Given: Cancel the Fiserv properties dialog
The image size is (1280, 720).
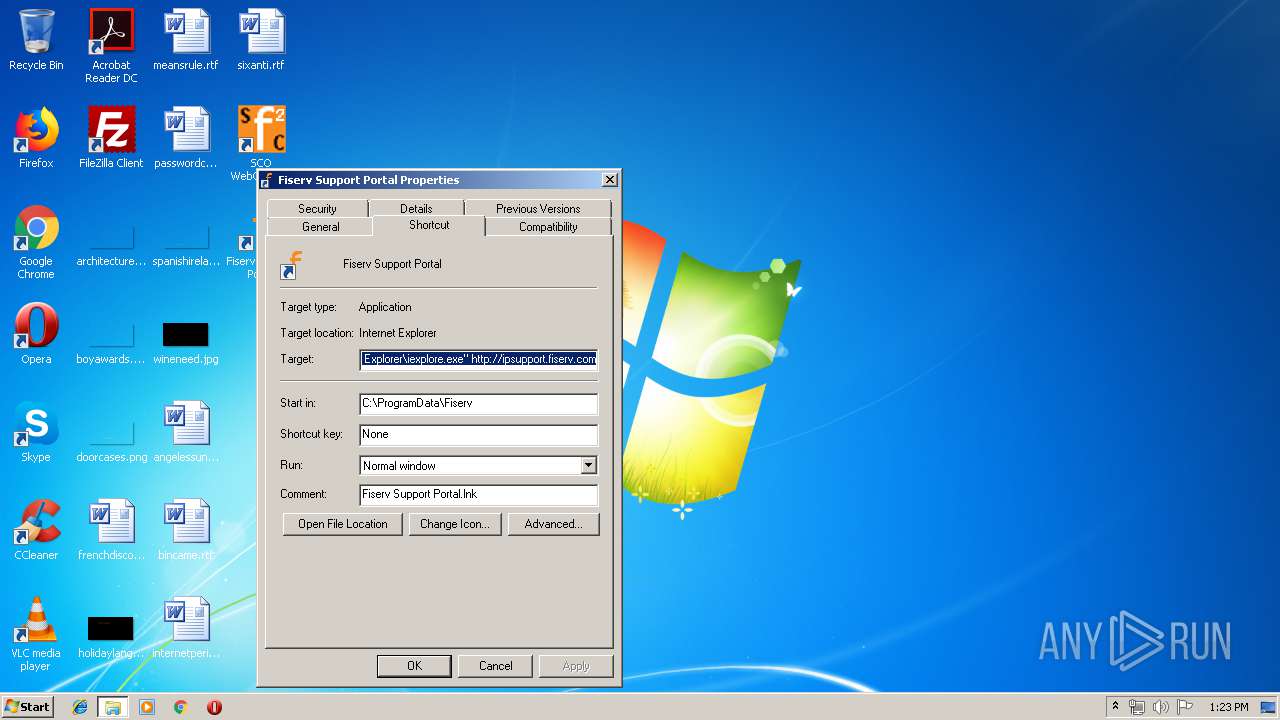Looking at the screenshot, I should [x=495, y=666].
